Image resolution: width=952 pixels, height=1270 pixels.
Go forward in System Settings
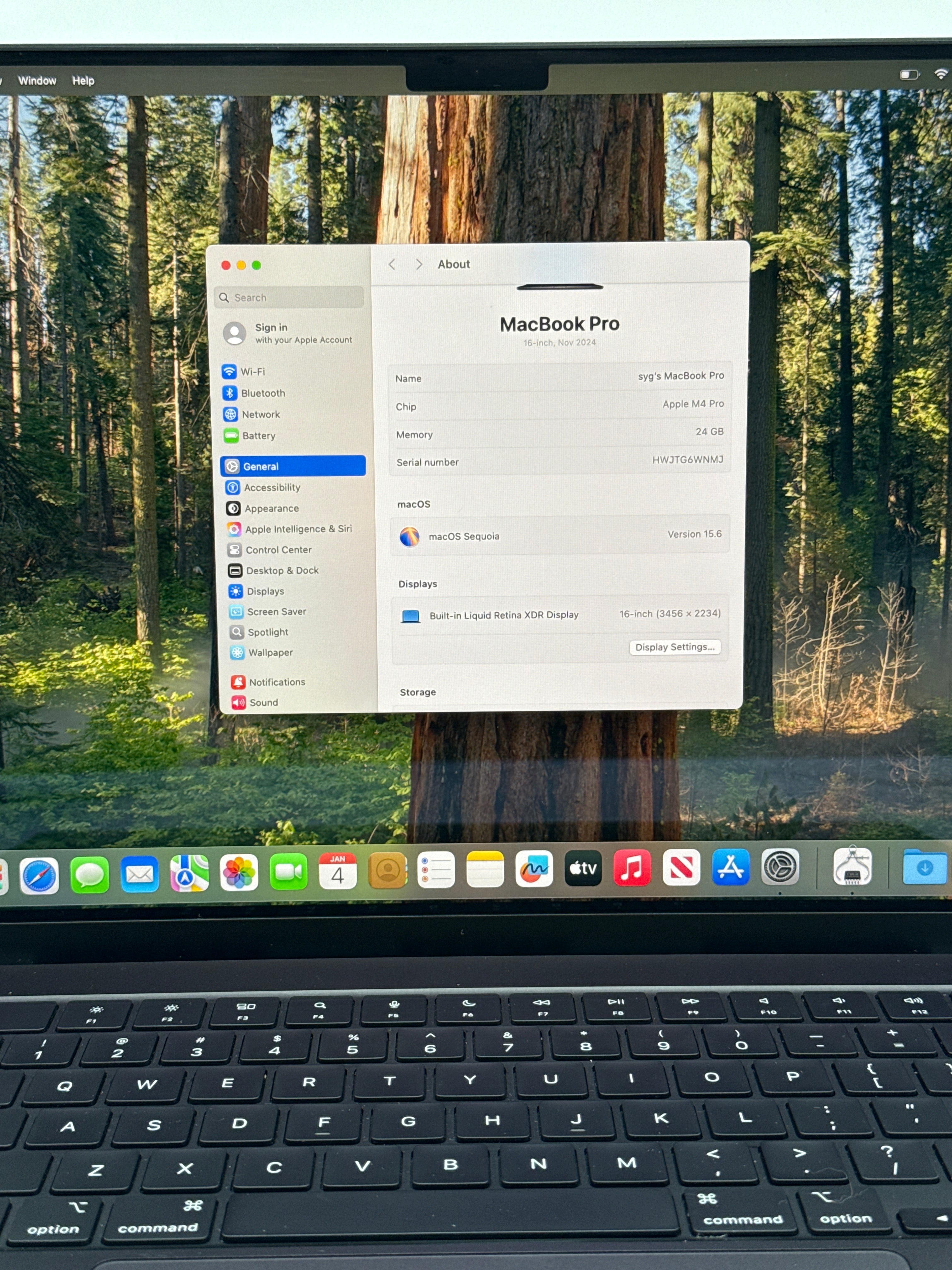click(x=419, y=264)
